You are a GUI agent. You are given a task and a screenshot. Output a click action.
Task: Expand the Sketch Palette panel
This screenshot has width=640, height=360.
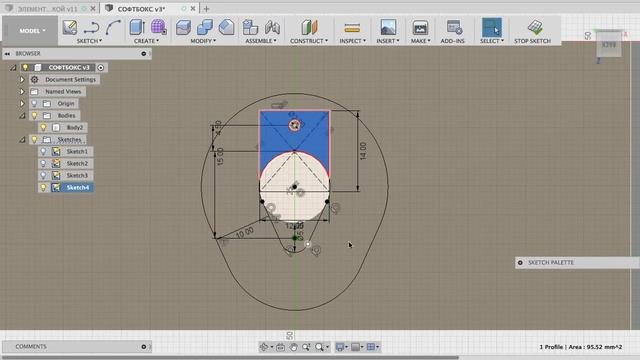click(520, 262)
